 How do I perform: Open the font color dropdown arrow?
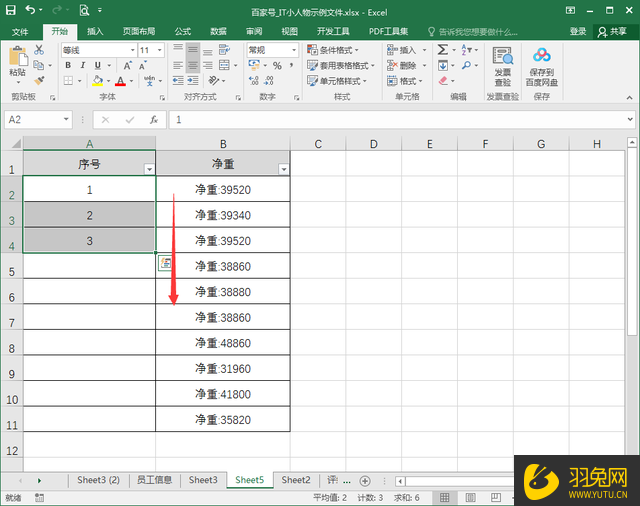[131, 81]
